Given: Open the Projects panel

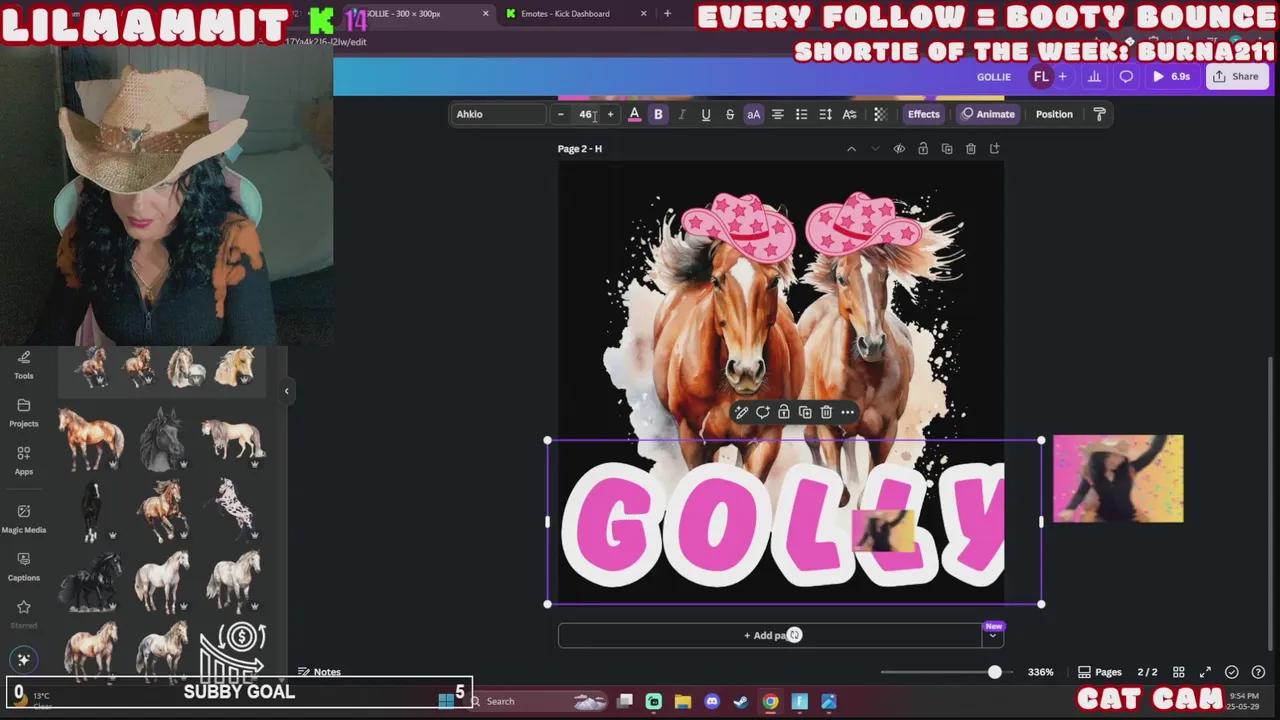Looking at the screenshot, I should pos(23,413).
